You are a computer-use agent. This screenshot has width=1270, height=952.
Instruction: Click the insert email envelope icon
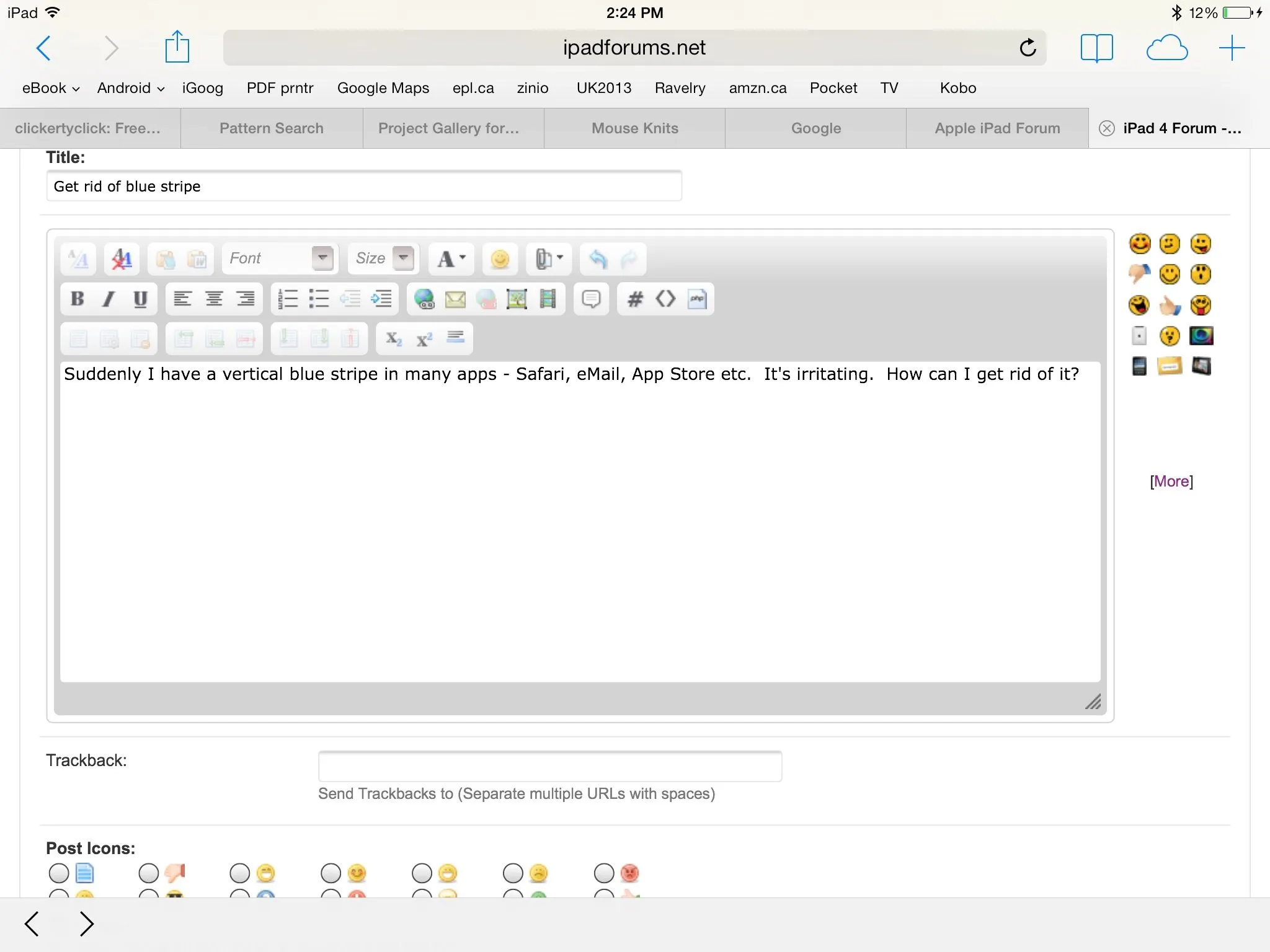coord(455,299)
